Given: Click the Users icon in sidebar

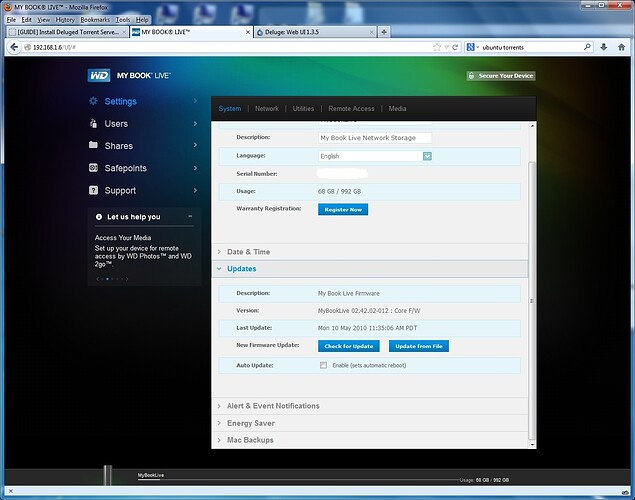Looking at the screenshot, I should [93, 123].
